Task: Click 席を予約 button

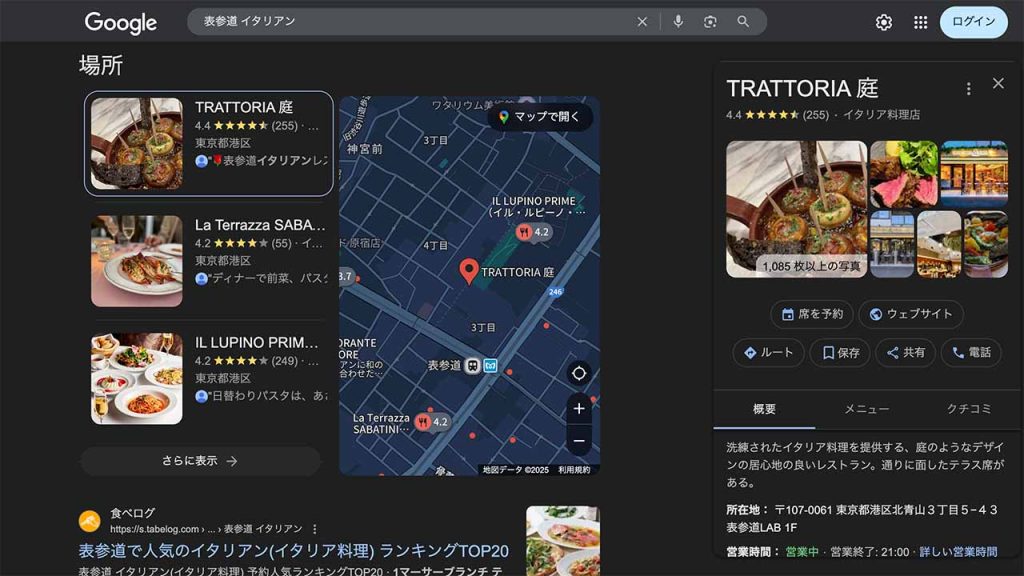Action: 812,314
